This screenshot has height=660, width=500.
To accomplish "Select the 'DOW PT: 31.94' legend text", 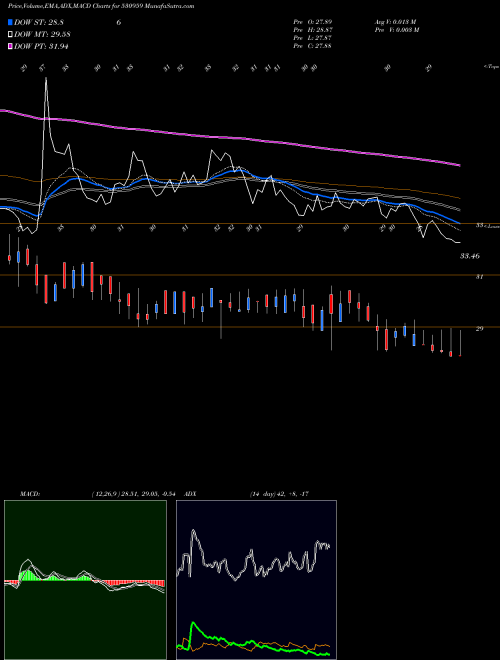I will [x=41, y=46].
